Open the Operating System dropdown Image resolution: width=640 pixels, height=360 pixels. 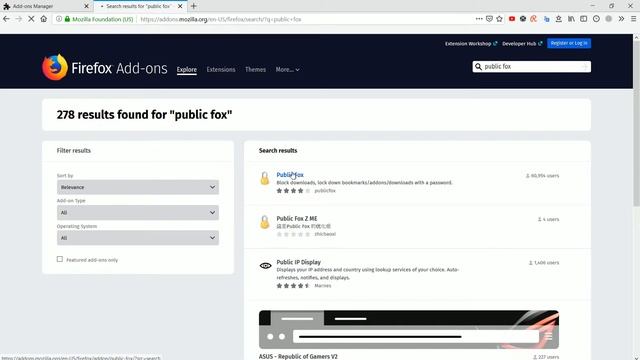tap(138, 238)
